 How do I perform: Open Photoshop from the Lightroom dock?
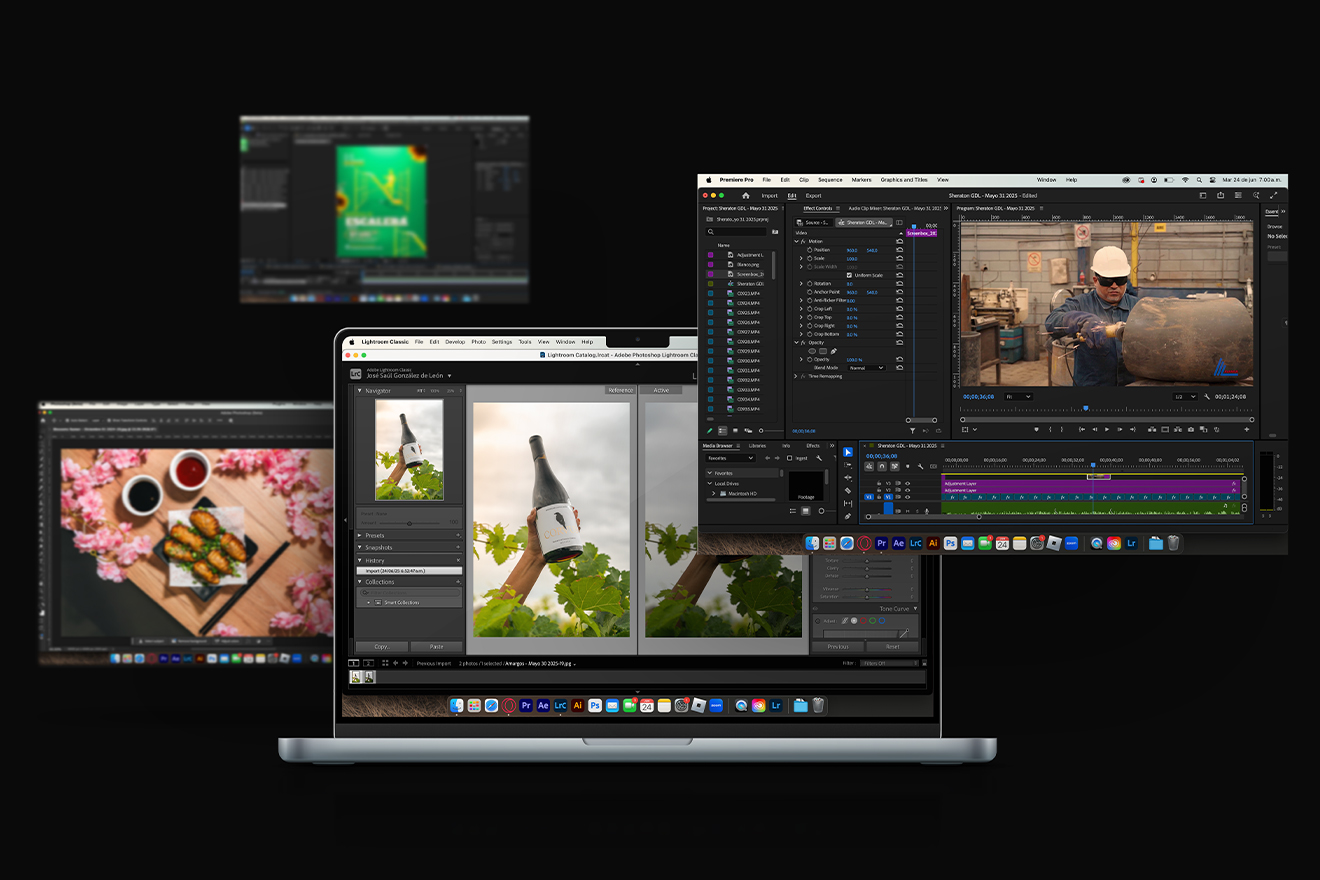point(595,705)
